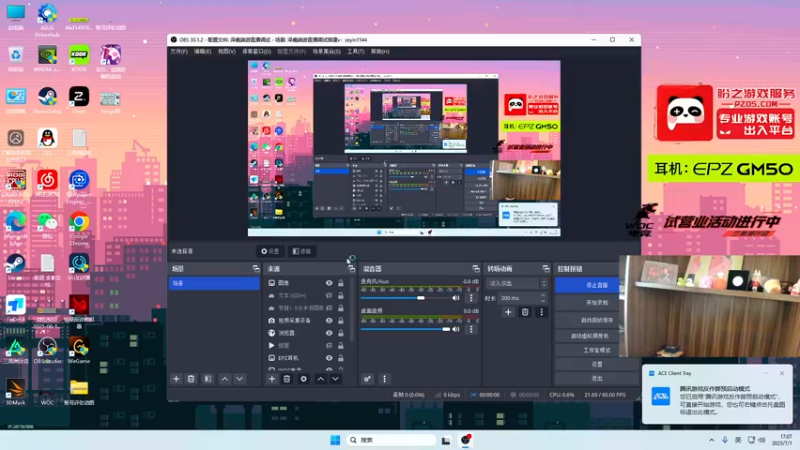This screenshot has width=800, height=450.
Task: Open Task View from the taskbar
Action: (x=446, y=440)
